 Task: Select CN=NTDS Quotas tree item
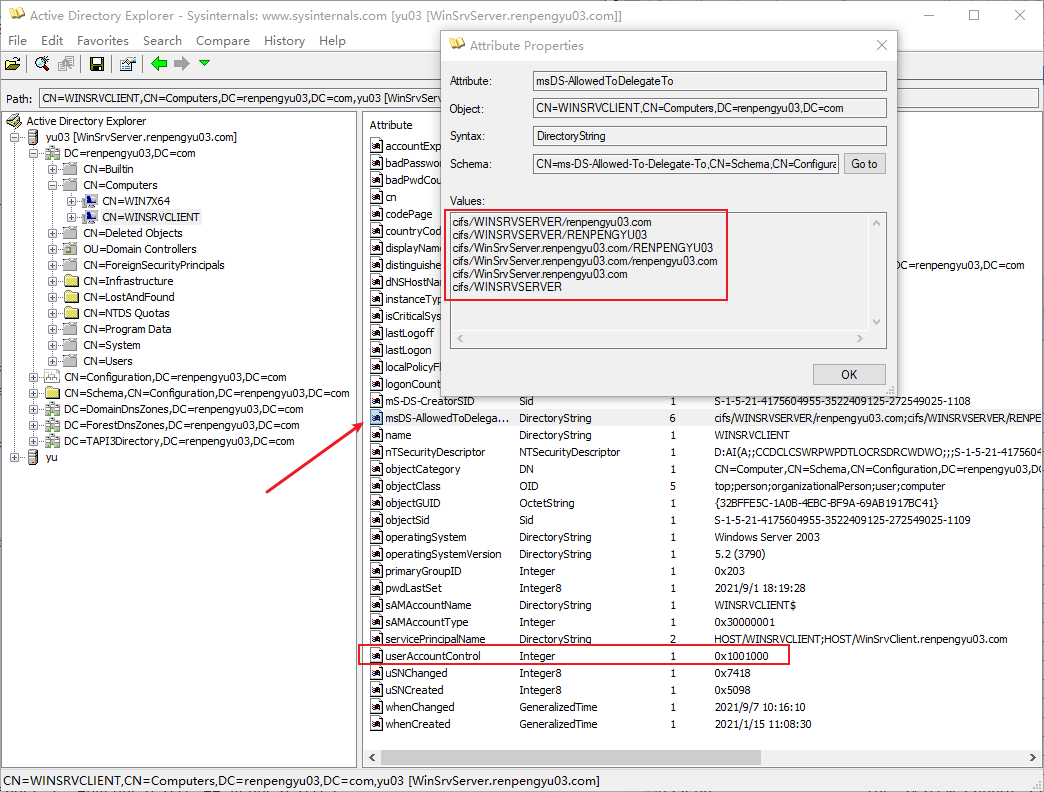tap(126, 313)
